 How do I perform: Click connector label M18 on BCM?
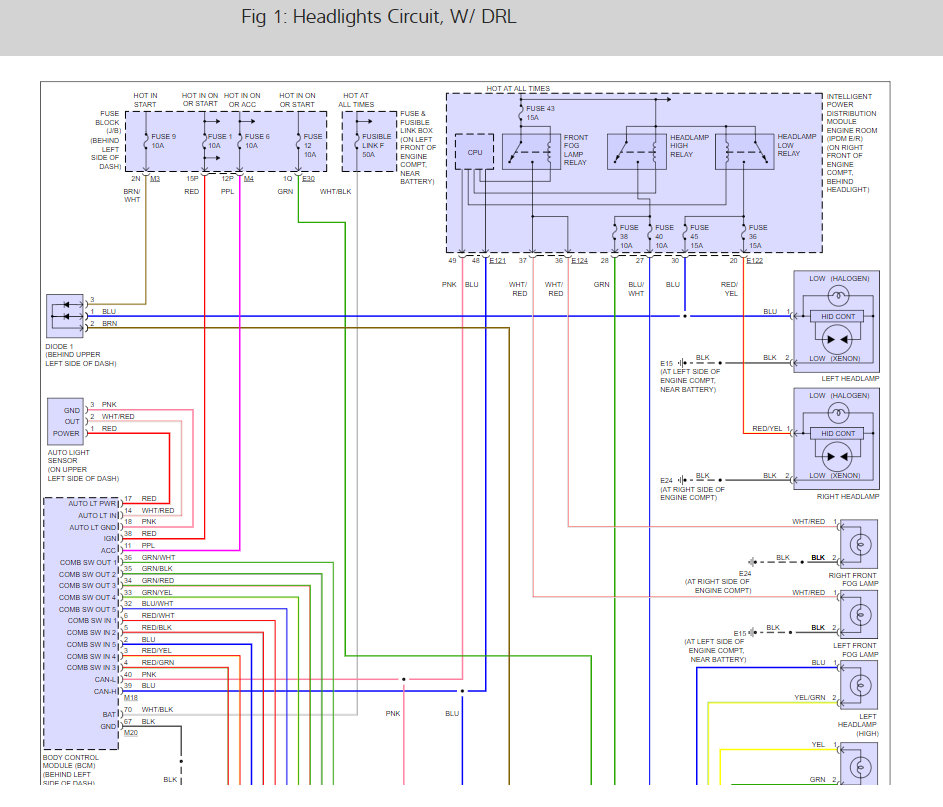coord(131,698)
